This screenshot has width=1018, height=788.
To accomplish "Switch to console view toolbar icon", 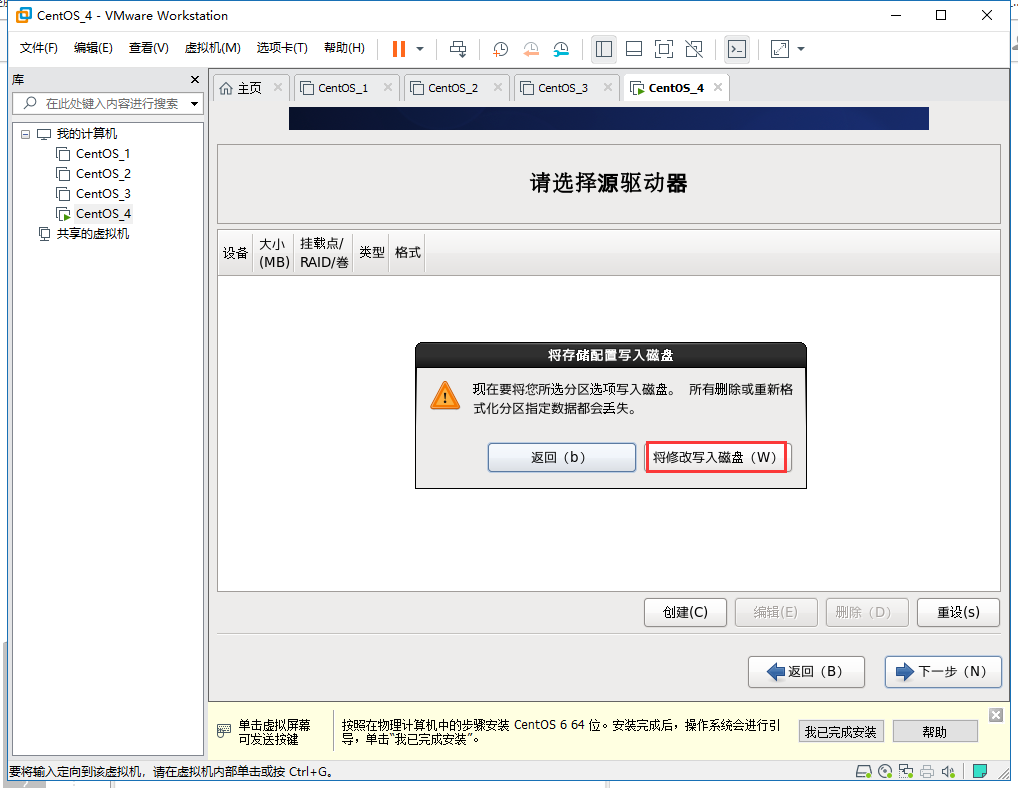I will pos(737,49).
